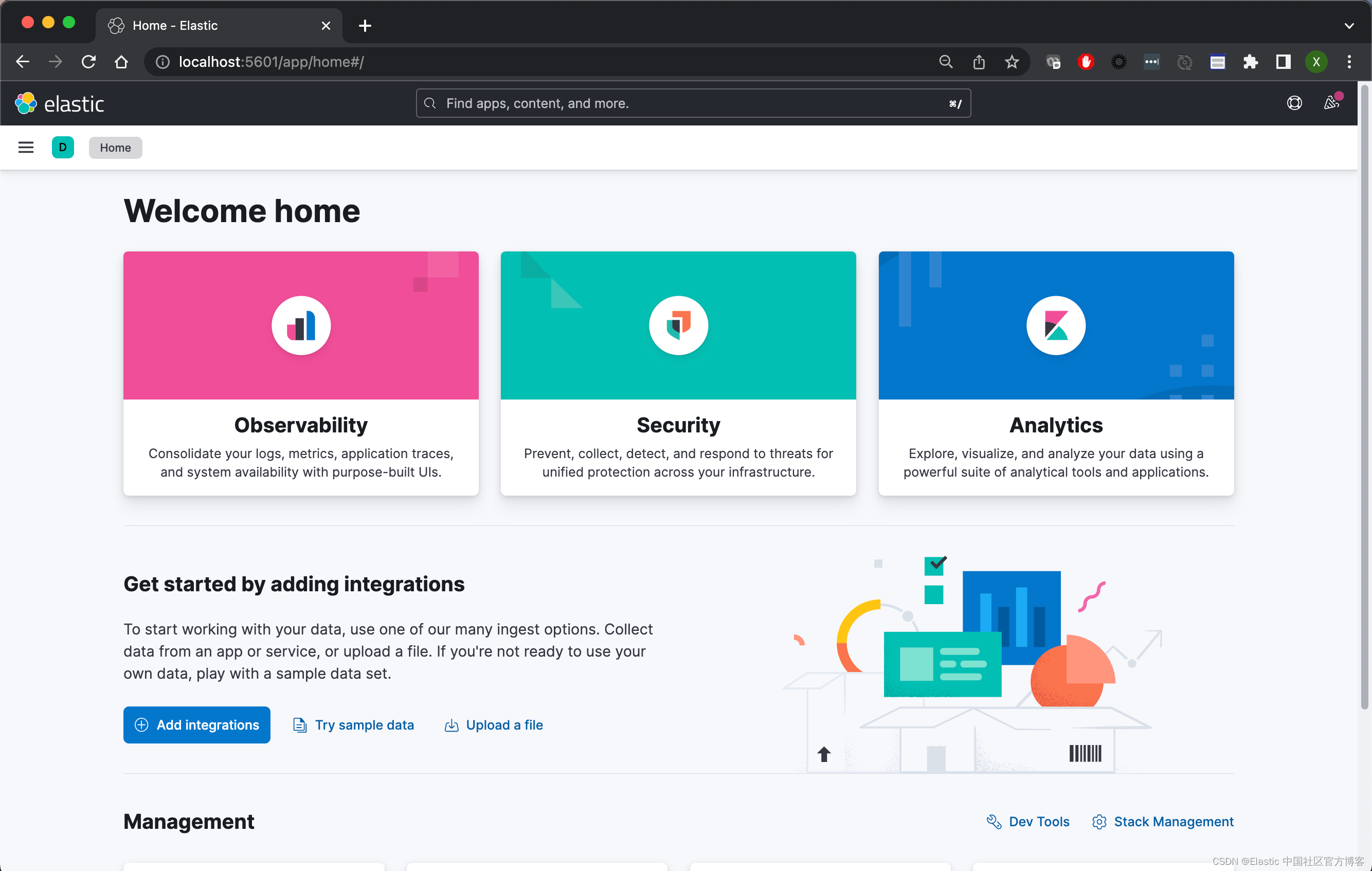Open a new browser tab
The height and width of the screenshot is (871, 1372).
pos(365,26)
